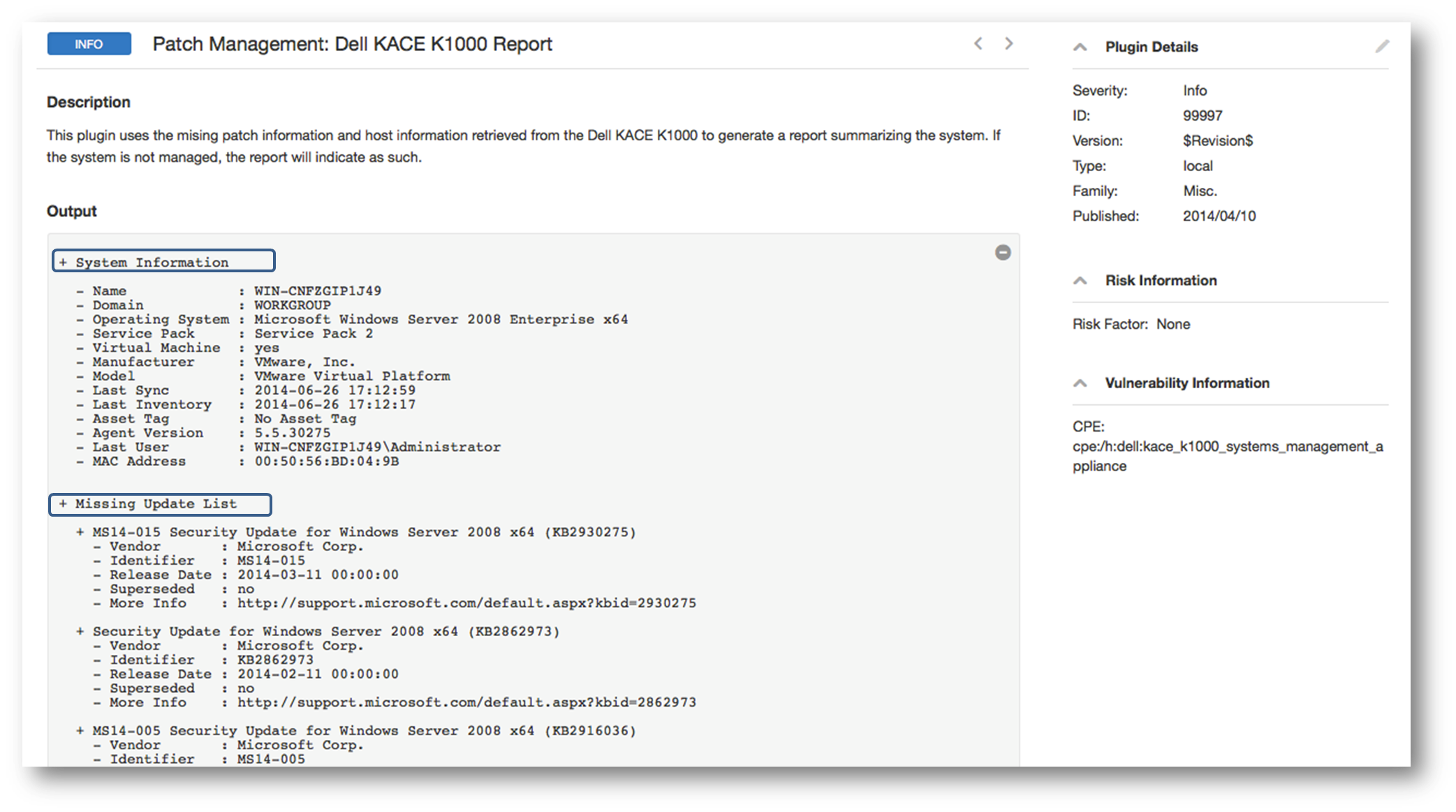Click the pencil edit icon in Plugin Details
The width and height of the screenshot is (1456, 812).
[1382, 47]
